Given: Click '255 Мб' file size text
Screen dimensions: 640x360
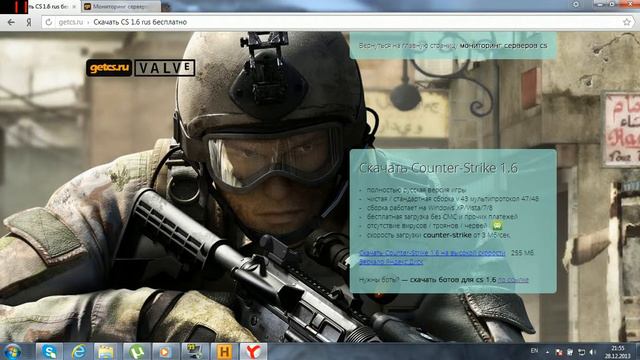Looking at the screenshot, I should tap(522, 253).
